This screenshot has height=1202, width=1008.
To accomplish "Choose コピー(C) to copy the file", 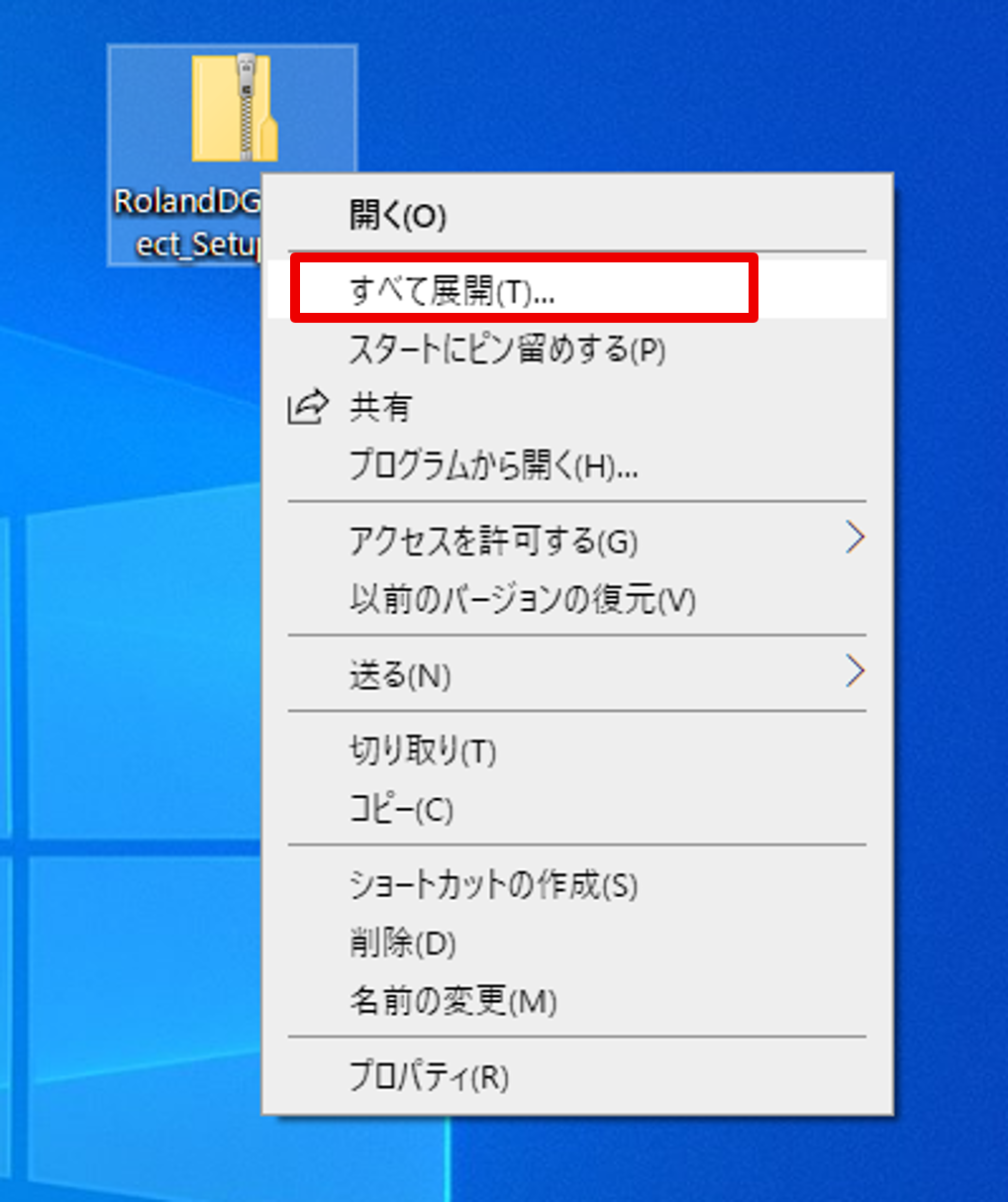I will 577,809.
